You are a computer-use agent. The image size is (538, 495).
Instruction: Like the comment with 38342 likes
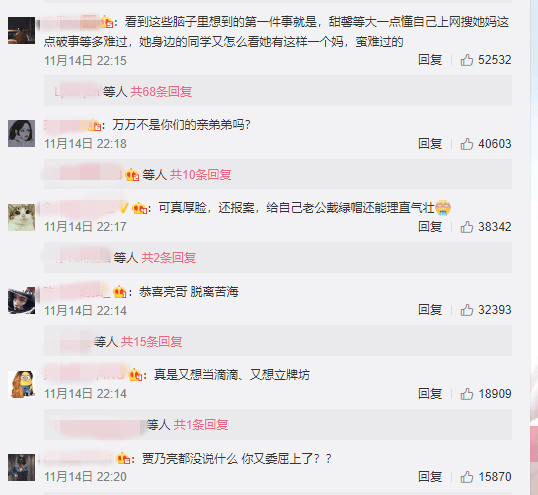[467, 227]
